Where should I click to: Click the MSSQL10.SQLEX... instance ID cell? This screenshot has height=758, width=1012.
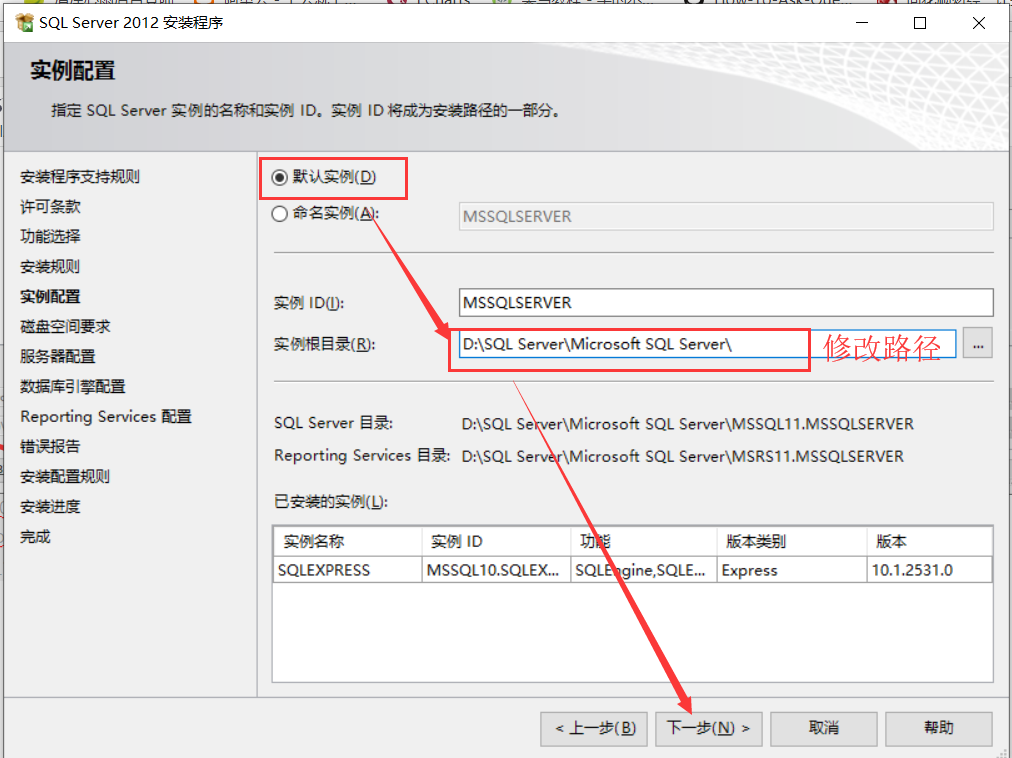click(496, 570)
